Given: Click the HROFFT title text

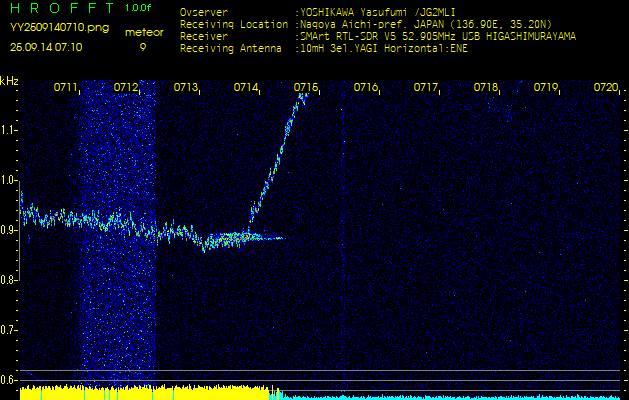Looking at the screenshot, I should click(55, 8).
